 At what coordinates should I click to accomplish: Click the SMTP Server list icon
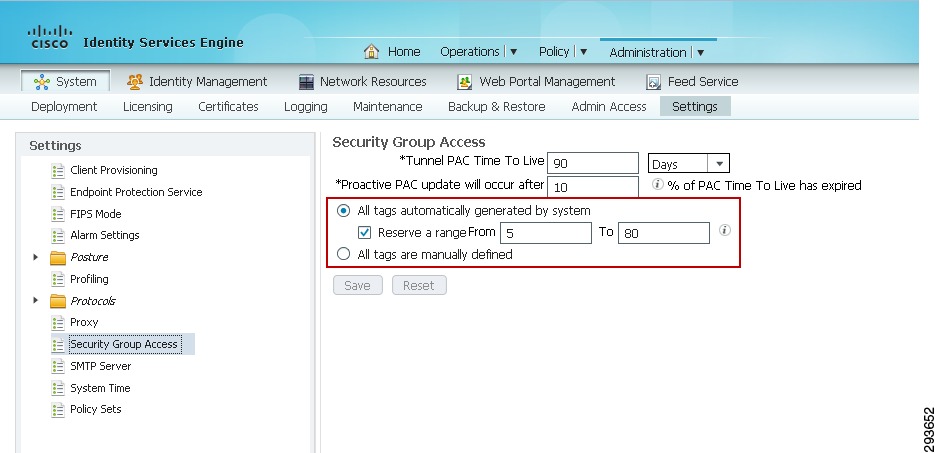(58, 366)
